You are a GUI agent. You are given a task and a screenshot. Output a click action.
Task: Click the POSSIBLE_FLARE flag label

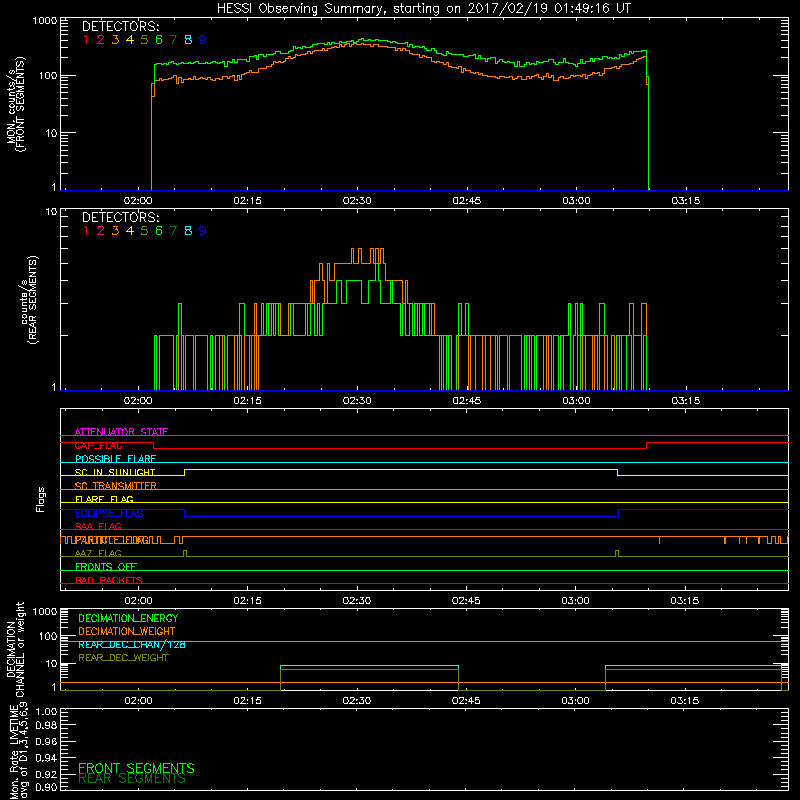[115, 459]
